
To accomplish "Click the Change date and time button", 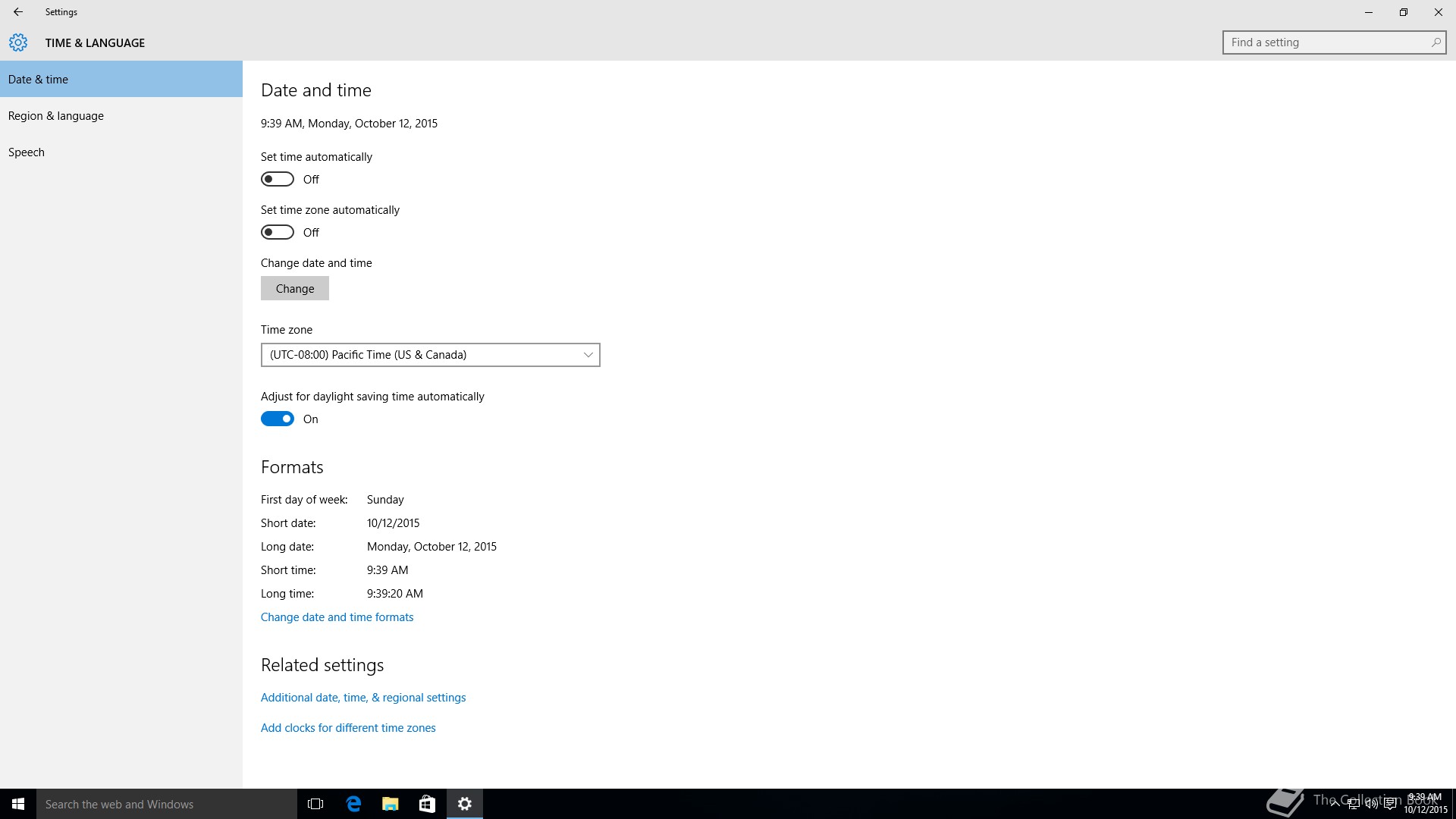I will tap(295, 289).
